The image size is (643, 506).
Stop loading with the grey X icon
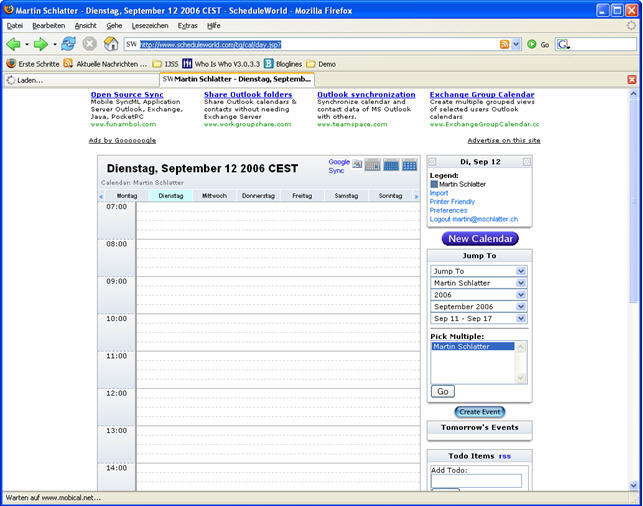tap(89, 44)
